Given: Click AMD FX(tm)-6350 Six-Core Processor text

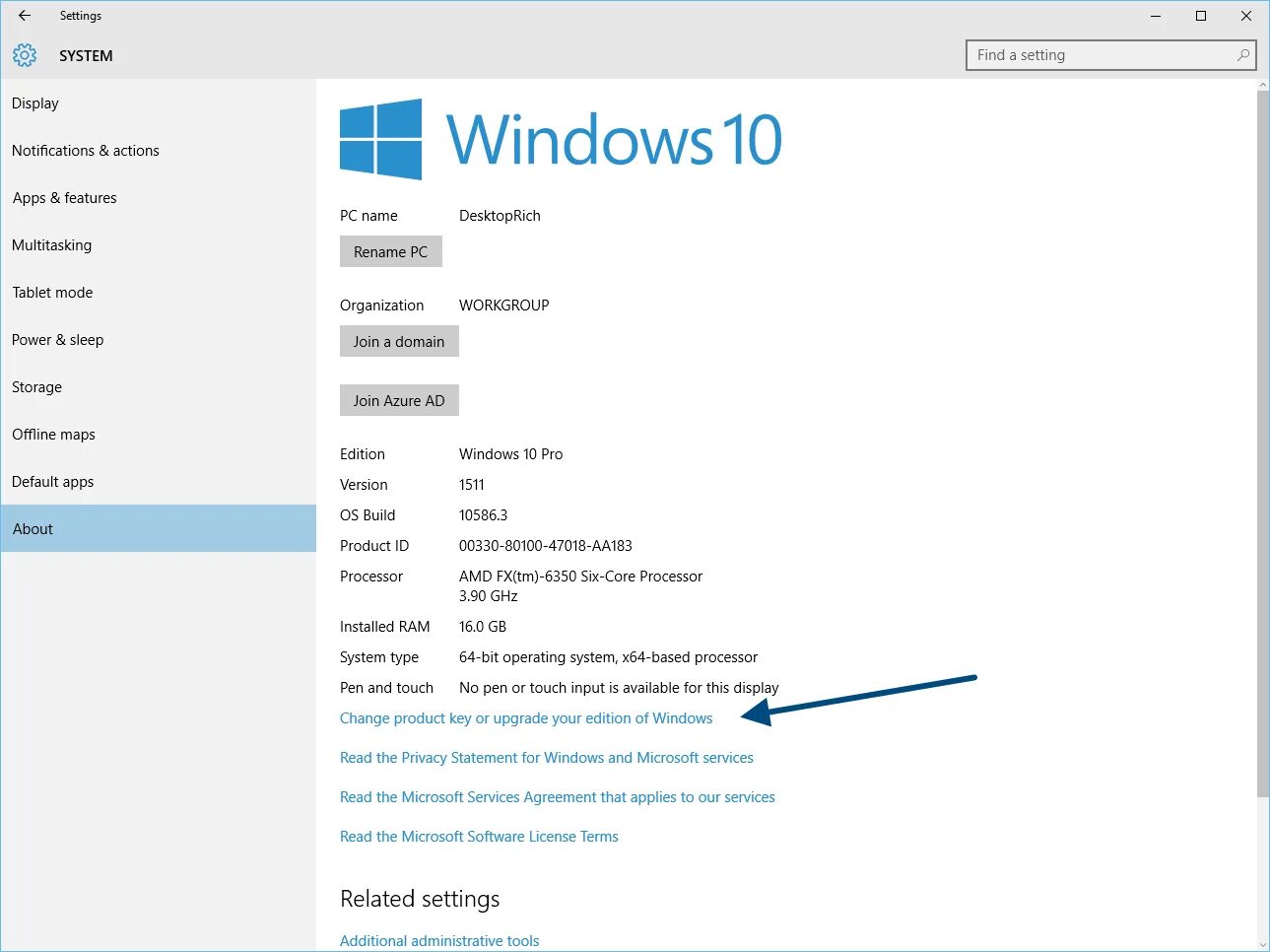Looking at the screenshot, I should (x=580, y=577).
